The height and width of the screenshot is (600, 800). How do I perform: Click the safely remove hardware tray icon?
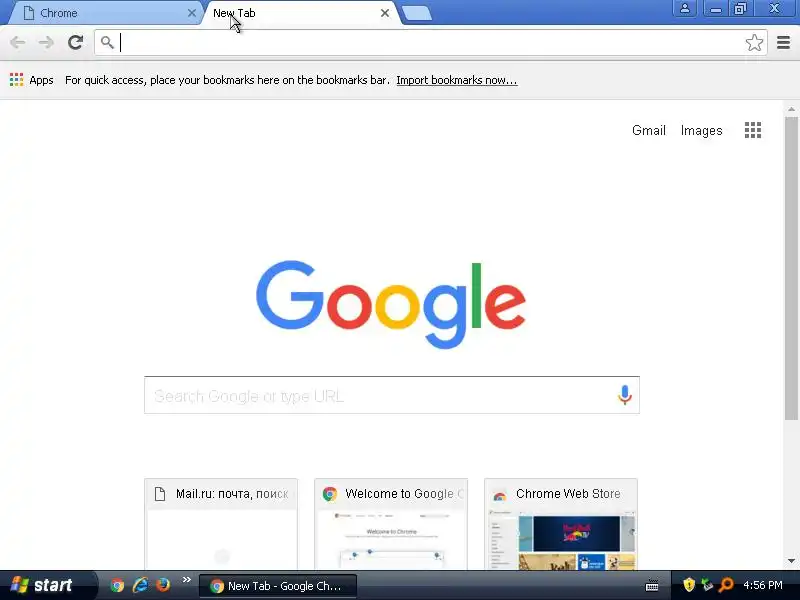coord(707,585)
